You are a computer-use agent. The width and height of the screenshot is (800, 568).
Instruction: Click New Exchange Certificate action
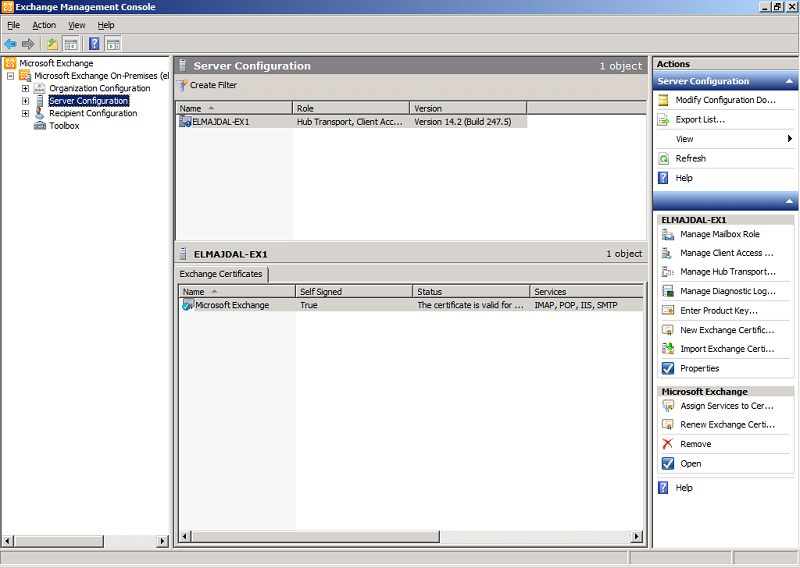point(726,330)
